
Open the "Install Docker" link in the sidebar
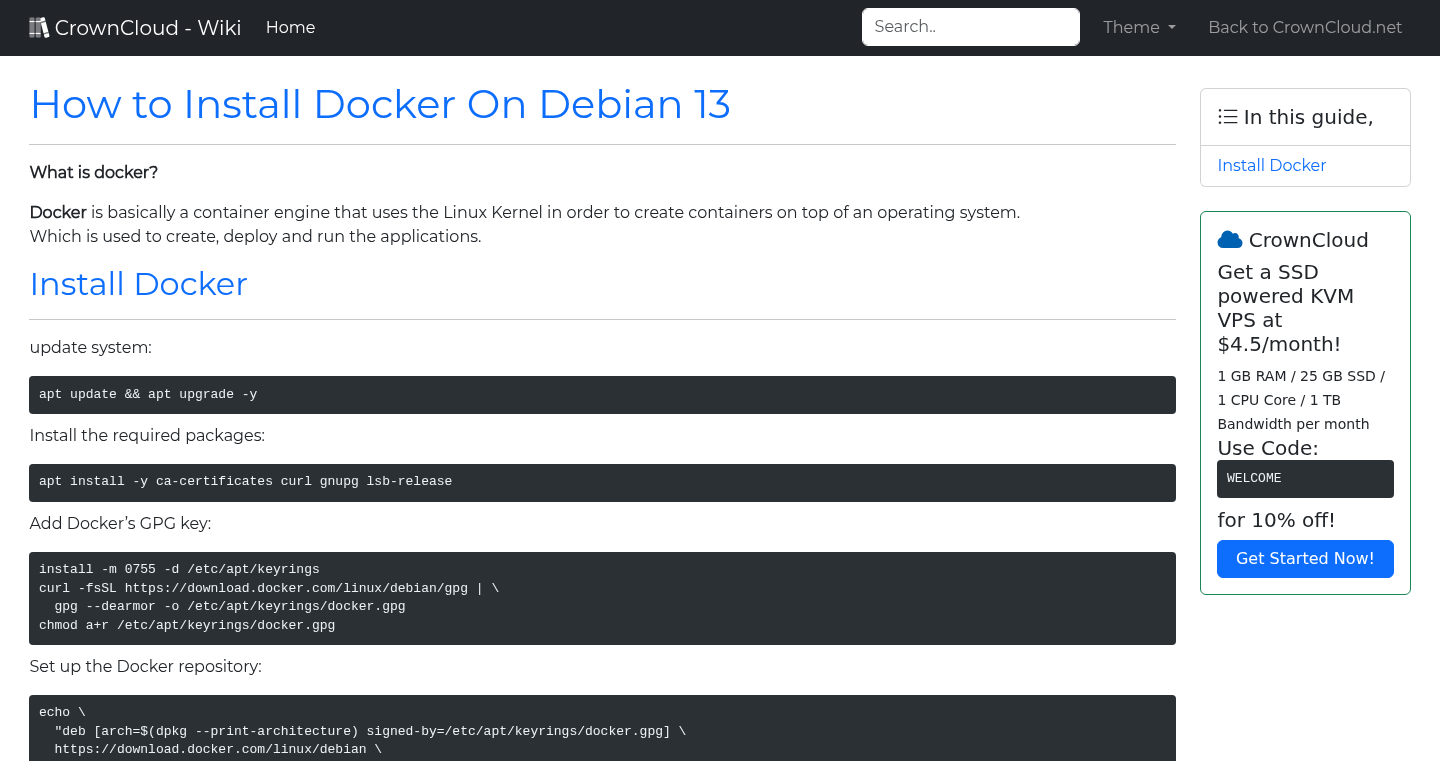pyautogui.click(x=1271, y=165)
